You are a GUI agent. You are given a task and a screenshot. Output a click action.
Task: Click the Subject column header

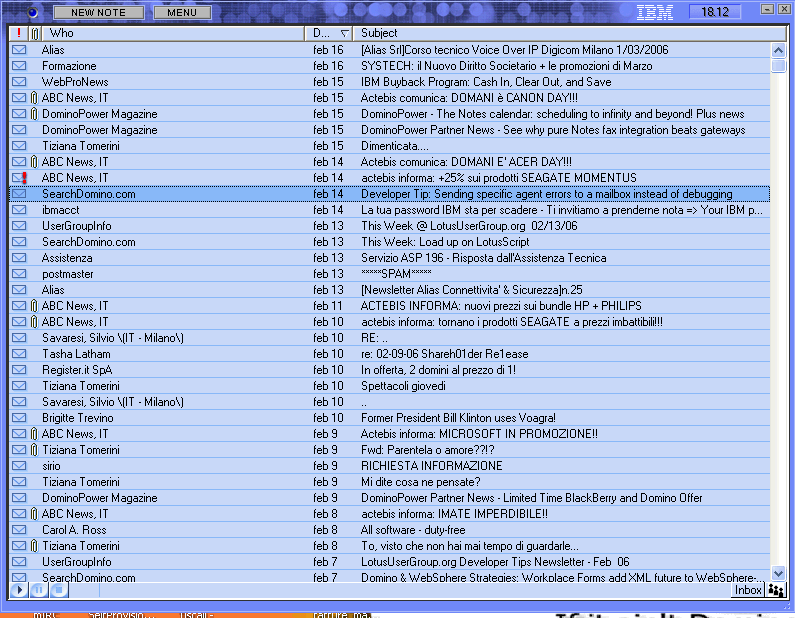pos(569,33)
